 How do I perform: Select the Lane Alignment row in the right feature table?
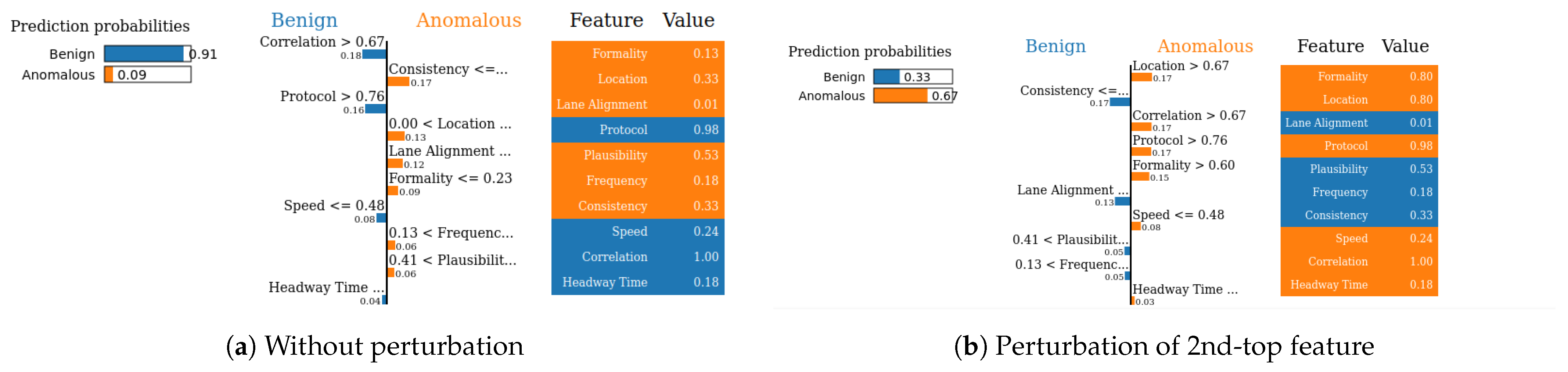1359,123
